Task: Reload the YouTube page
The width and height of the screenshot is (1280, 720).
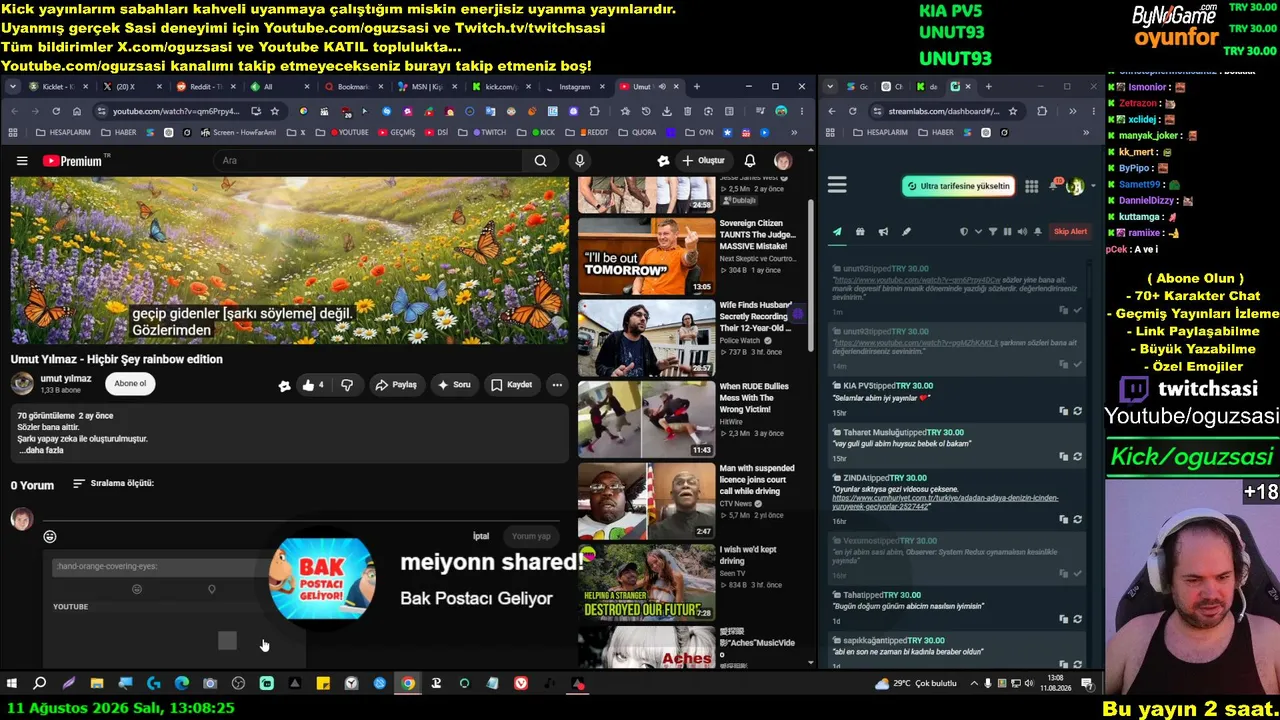Action: point(55,111)
